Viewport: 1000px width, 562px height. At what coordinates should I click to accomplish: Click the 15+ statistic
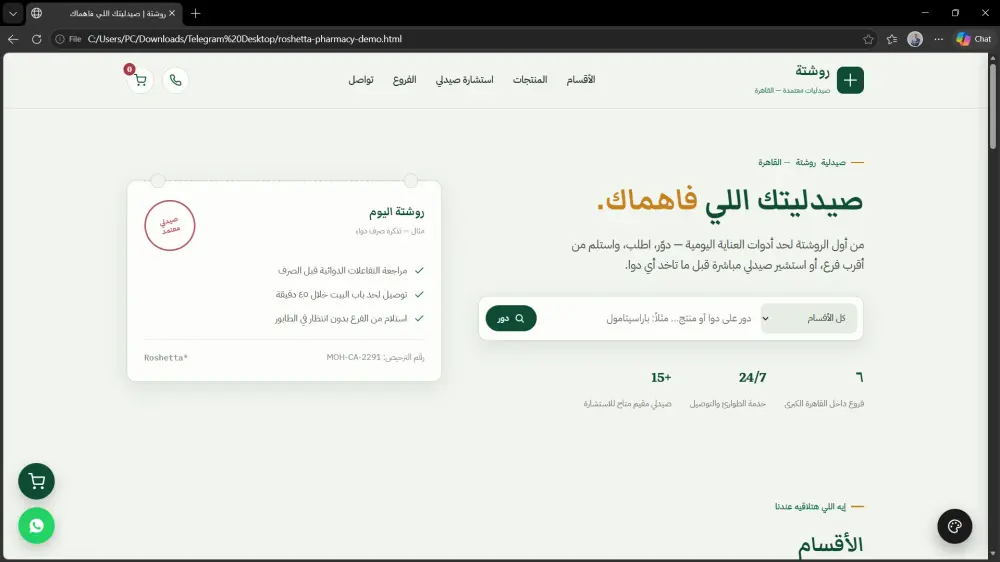(661, 378)
